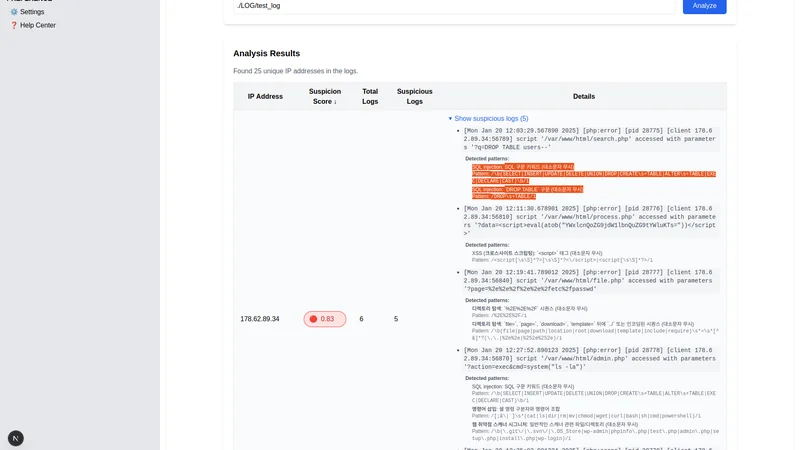Collapse the Show suspicious logs (5) expander

pos(488,118)
